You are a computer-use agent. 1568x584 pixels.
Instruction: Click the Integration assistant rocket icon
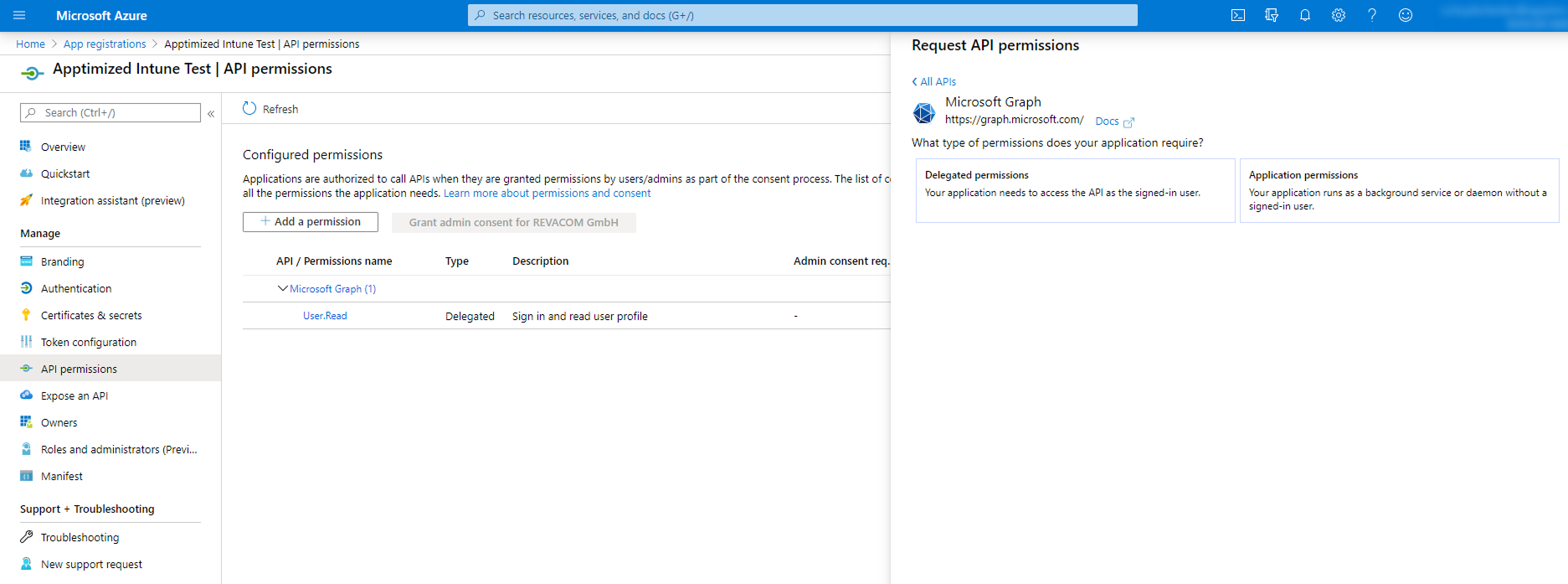coord(26,200)
